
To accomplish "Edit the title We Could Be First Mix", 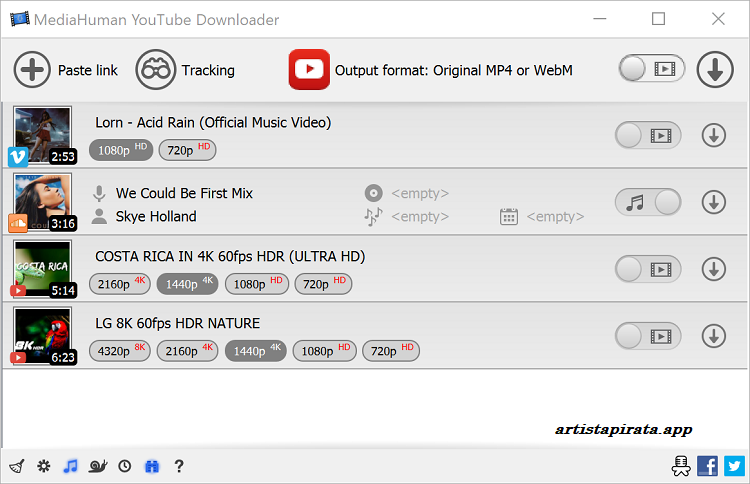I will coord(184,193).
